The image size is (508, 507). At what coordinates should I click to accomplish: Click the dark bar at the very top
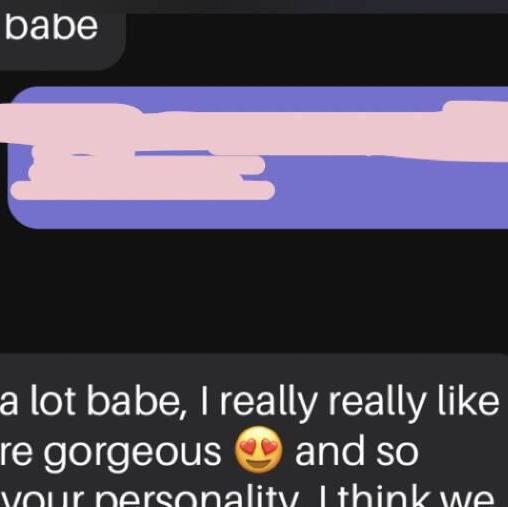254,6
